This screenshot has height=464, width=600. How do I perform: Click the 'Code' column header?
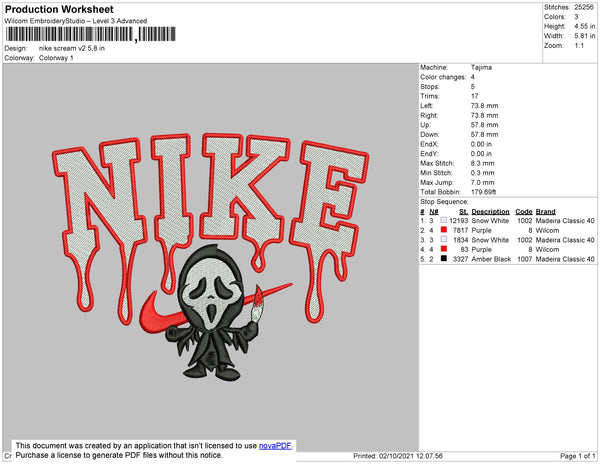pos(524,212)
